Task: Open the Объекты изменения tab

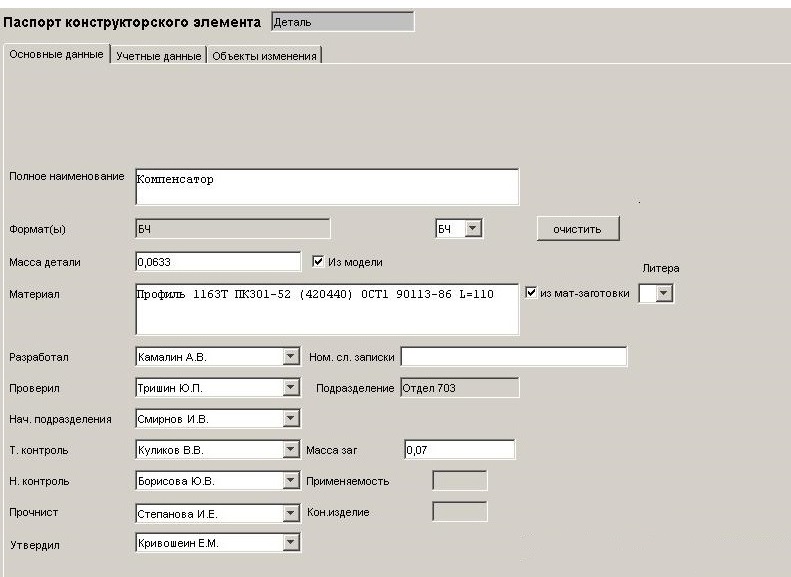Action: (264, 56)
